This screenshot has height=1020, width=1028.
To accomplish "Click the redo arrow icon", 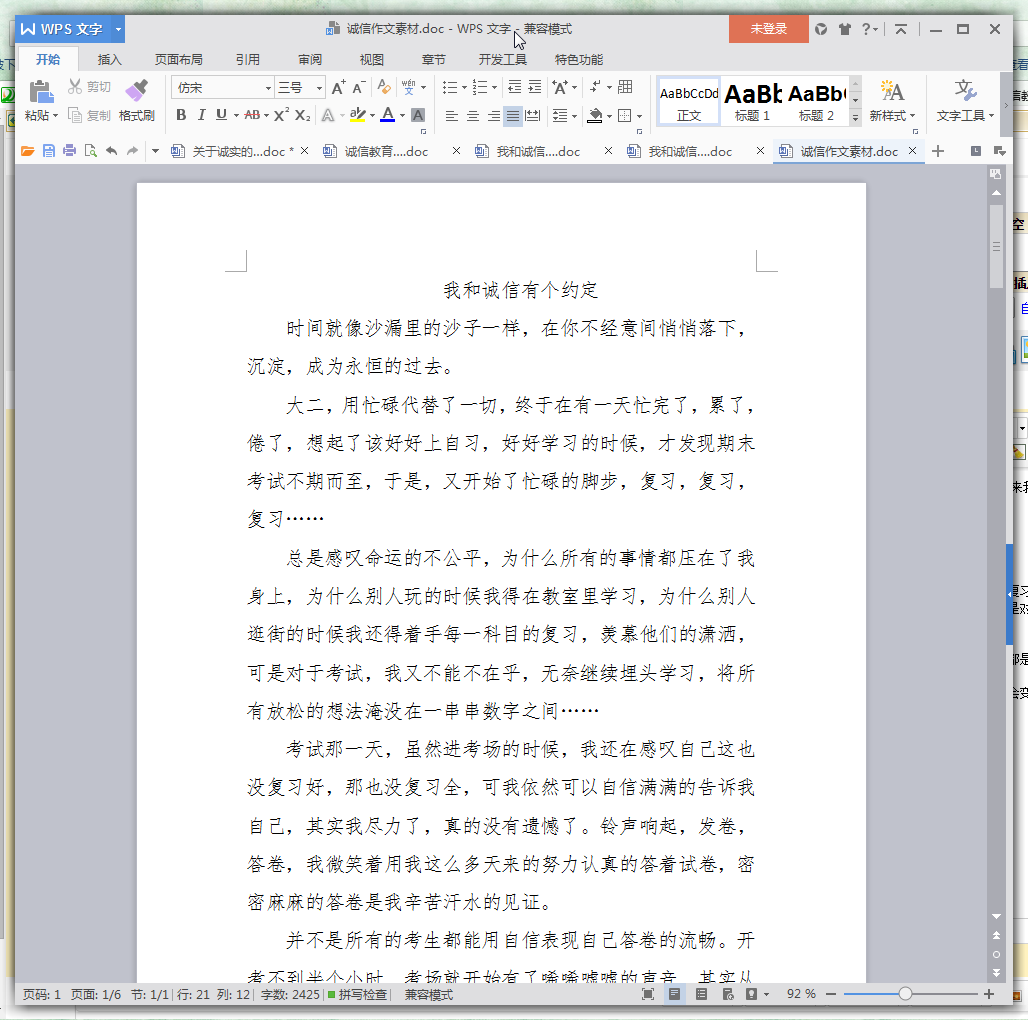I will point(132,151).
